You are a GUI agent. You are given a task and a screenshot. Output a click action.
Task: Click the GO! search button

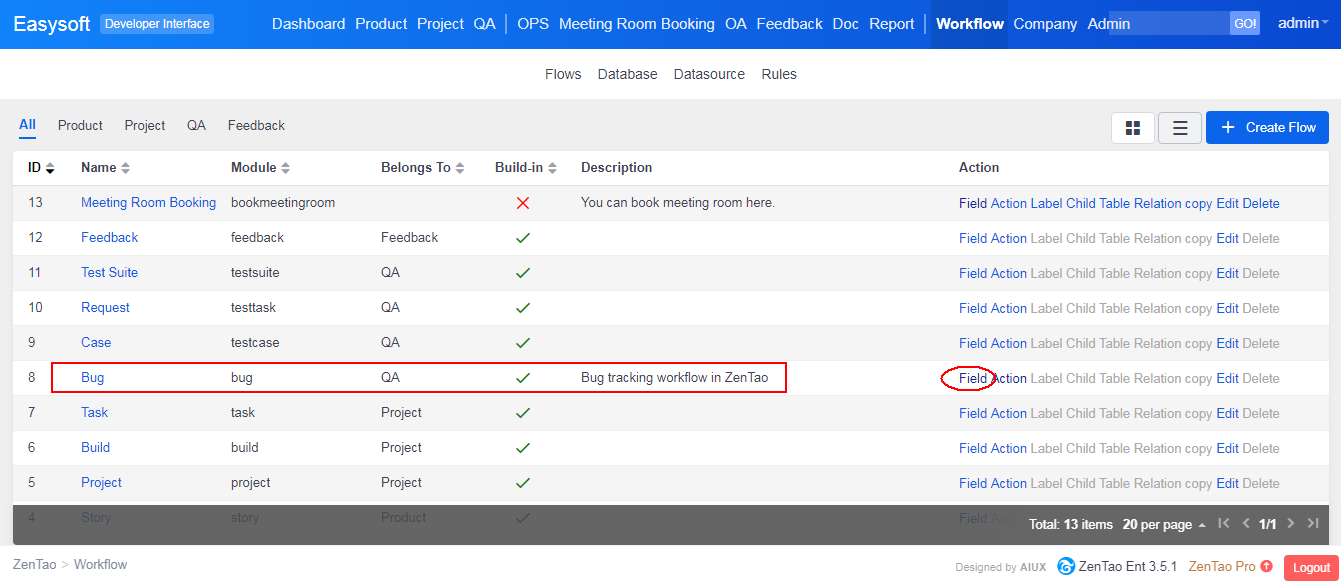(x=1245, y=24)
